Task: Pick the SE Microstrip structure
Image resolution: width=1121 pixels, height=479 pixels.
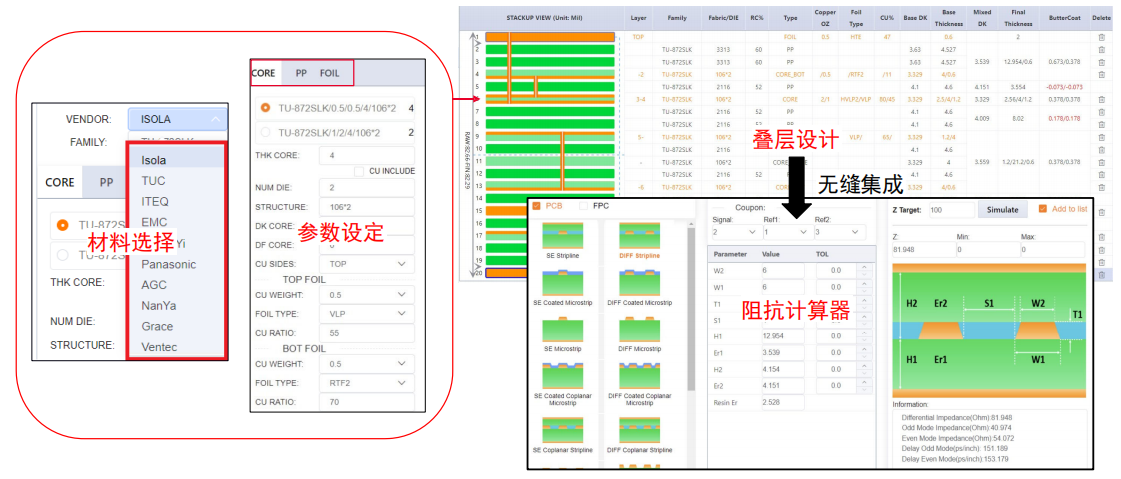Action: (x=563, y=335)
